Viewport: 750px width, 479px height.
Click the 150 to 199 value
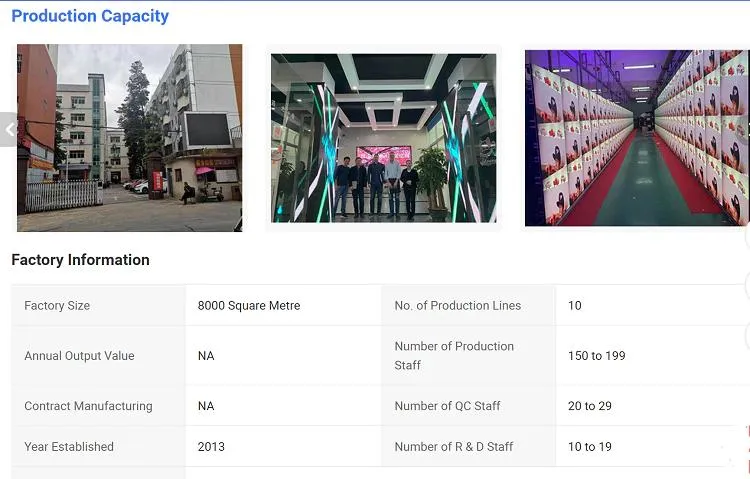coord(596,356)
